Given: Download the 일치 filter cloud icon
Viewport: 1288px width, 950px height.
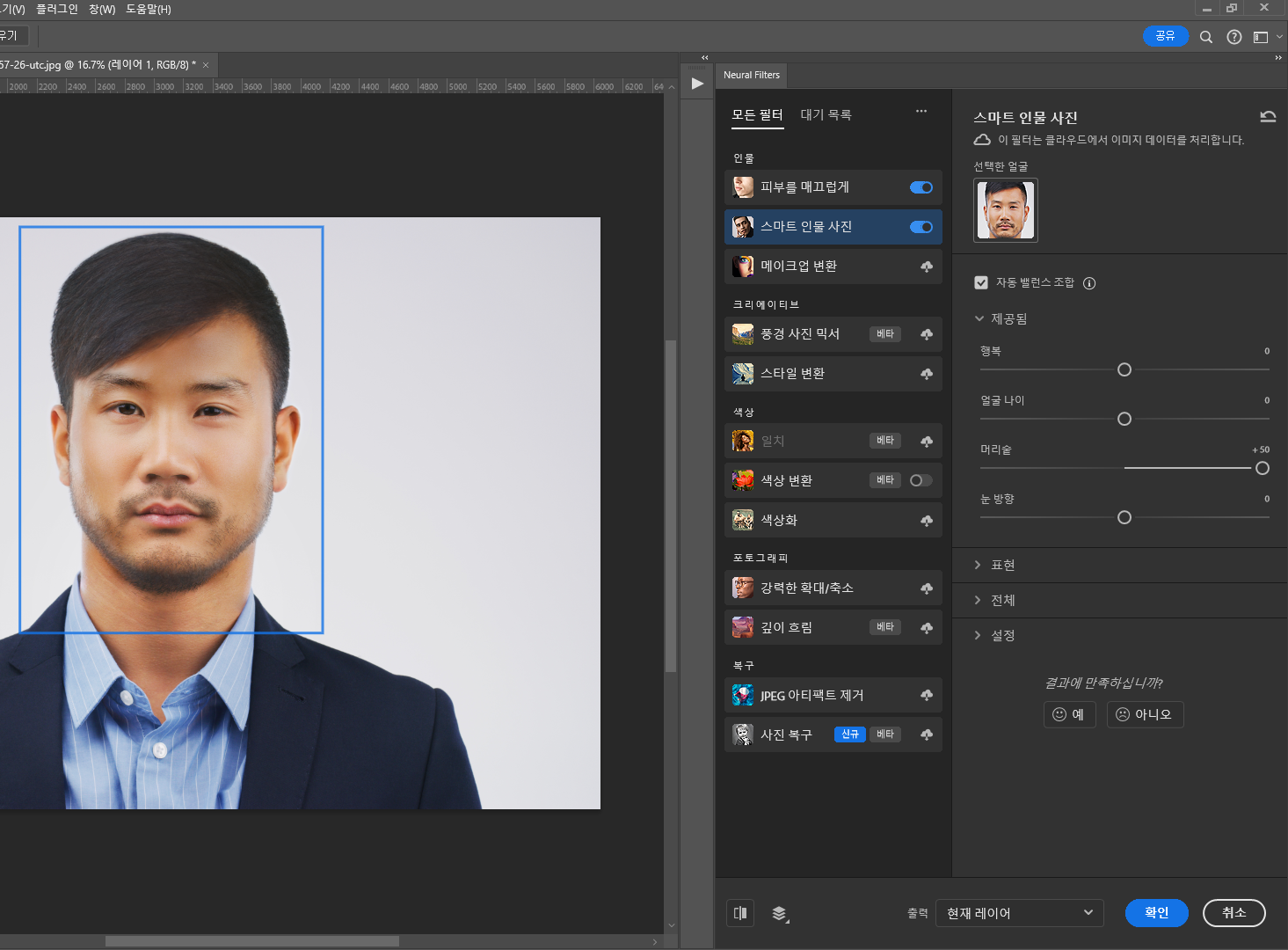Looking at the screenshot, I should pos(927,442).
